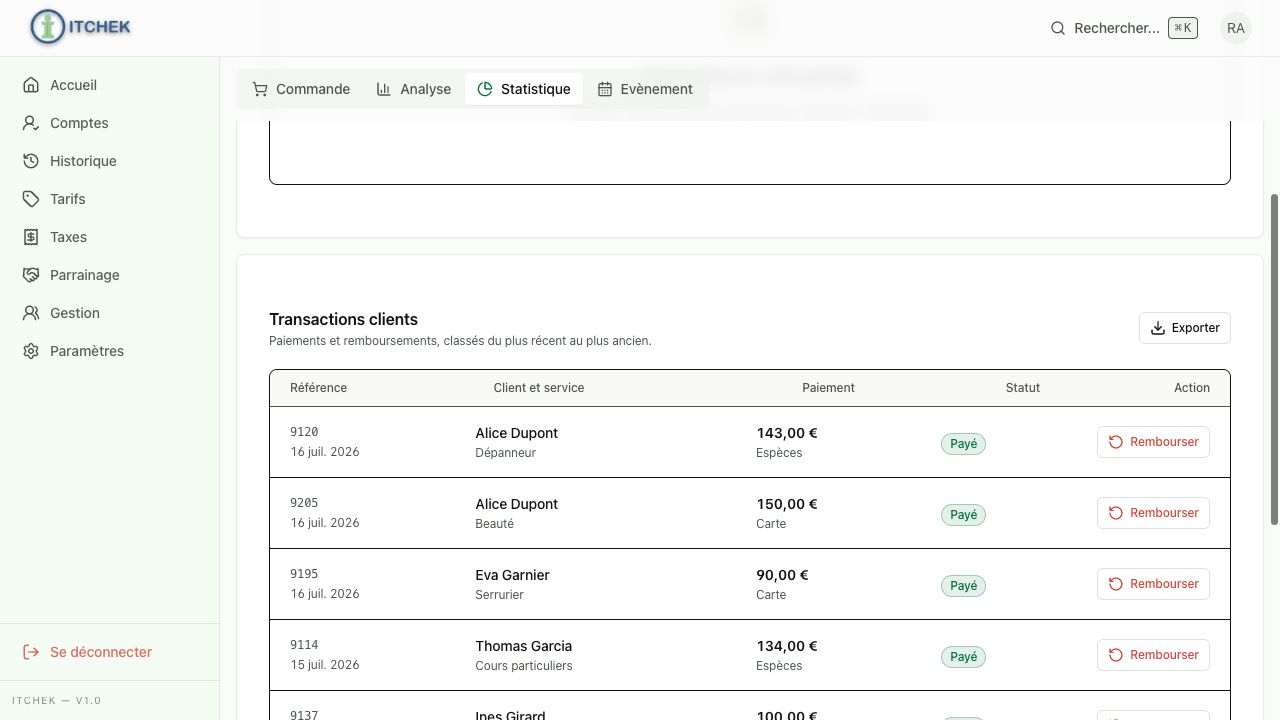Open Historique in sidebar
1280x720 pixels.
[110, 161]
